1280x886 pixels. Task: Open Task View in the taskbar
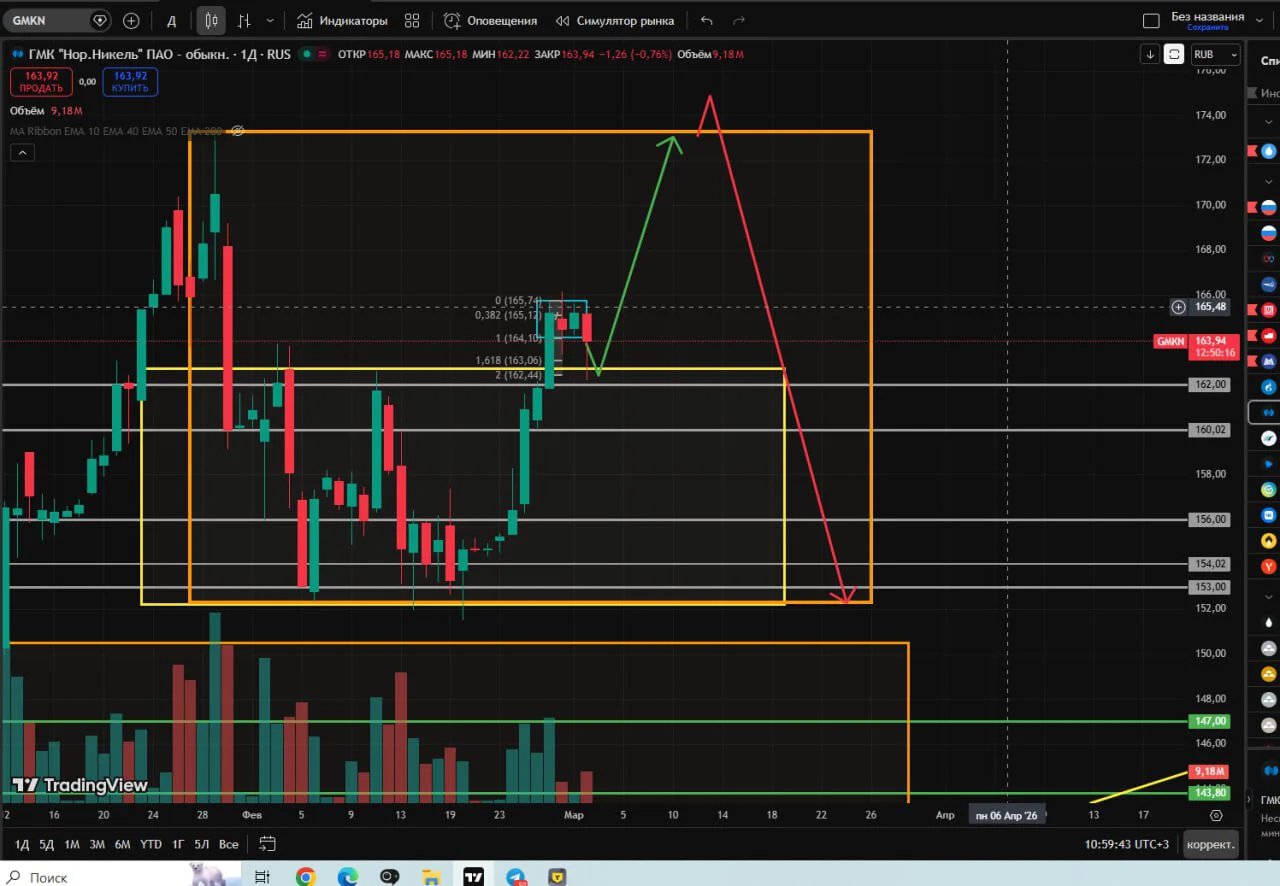tap(262, 877)
